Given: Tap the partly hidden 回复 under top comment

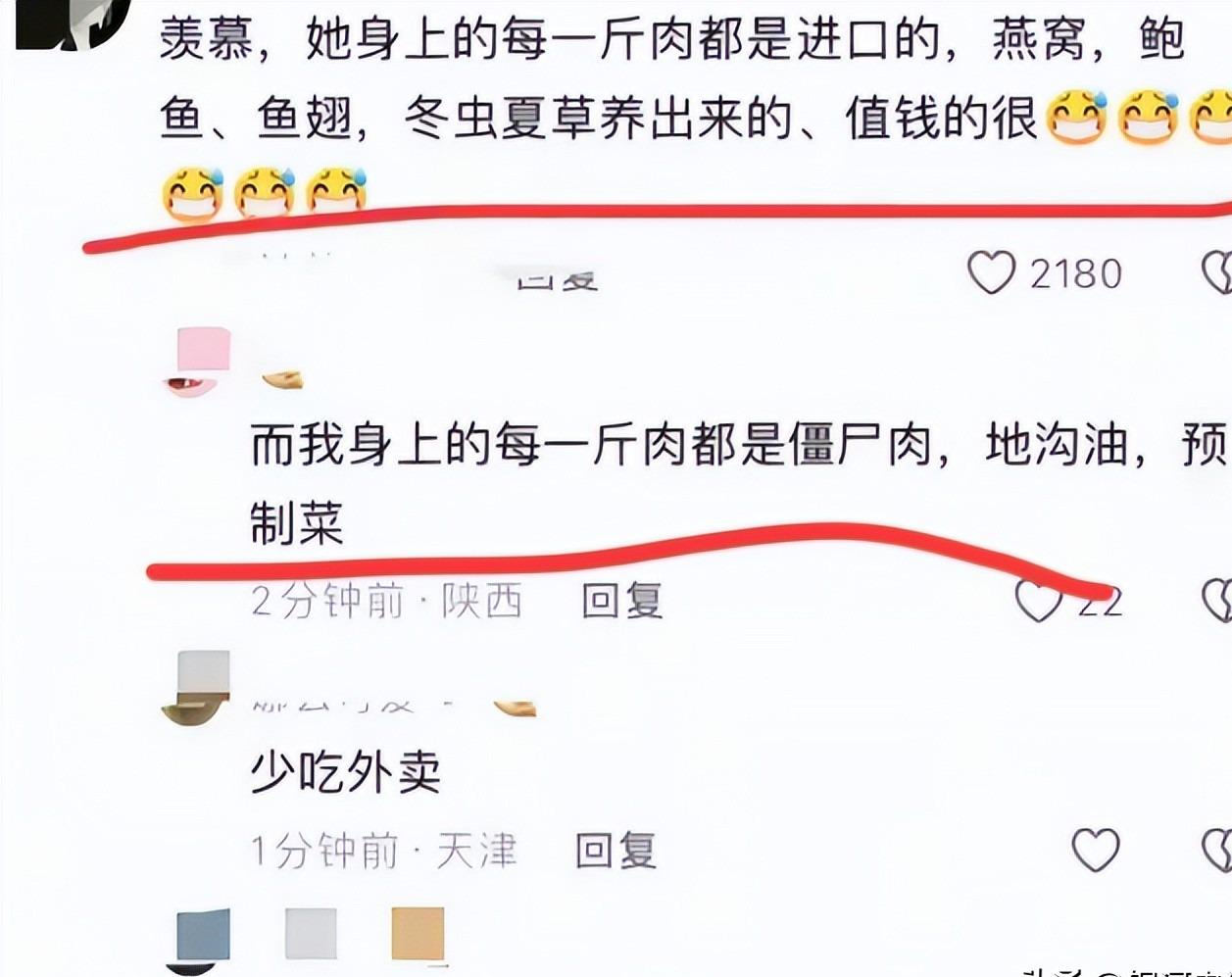Looking at the screenshot, I should 557,278.
